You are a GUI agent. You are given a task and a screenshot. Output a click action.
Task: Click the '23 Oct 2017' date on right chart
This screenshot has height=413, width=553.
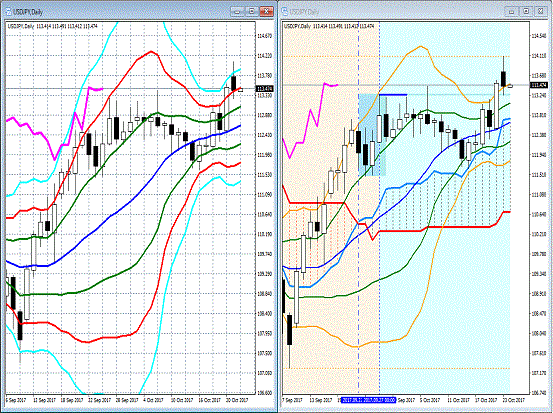[514, 400]
